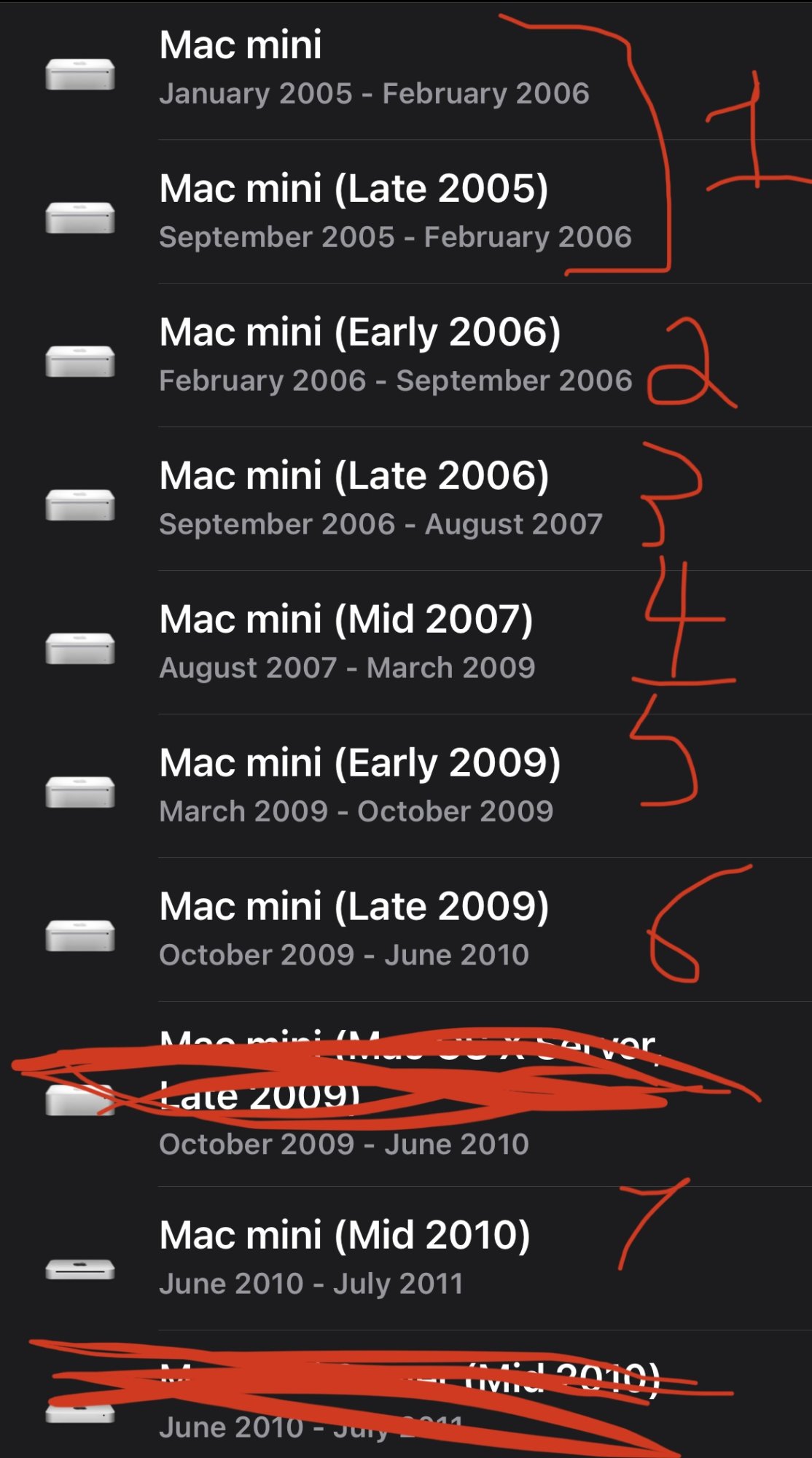Click the August 2007 - March 2009 date text

(348, 668)
